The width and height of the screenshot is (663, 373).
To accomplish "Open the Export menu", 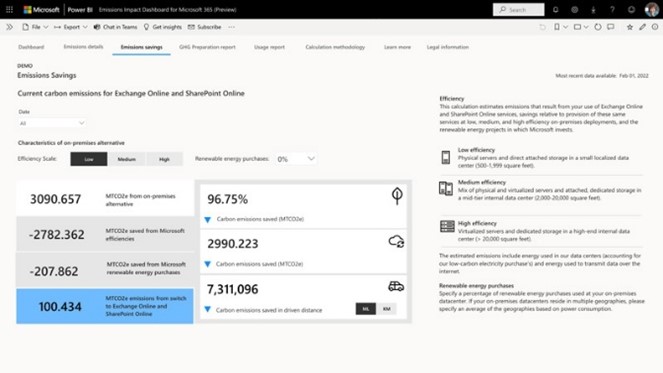I will 71,27.
